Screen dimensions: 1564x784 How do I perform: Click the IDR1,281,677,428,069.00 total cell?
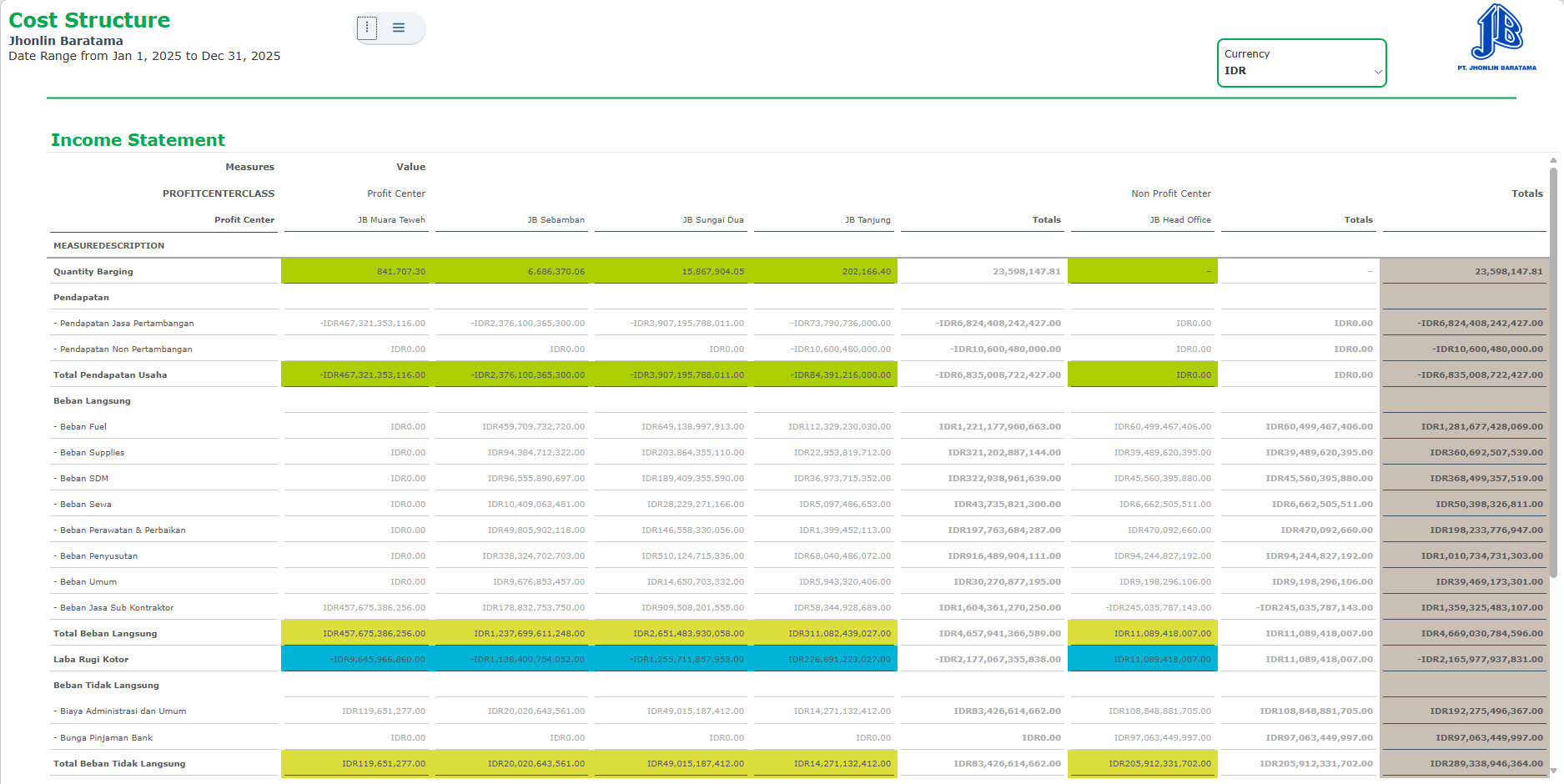(x=1463, y=426)
